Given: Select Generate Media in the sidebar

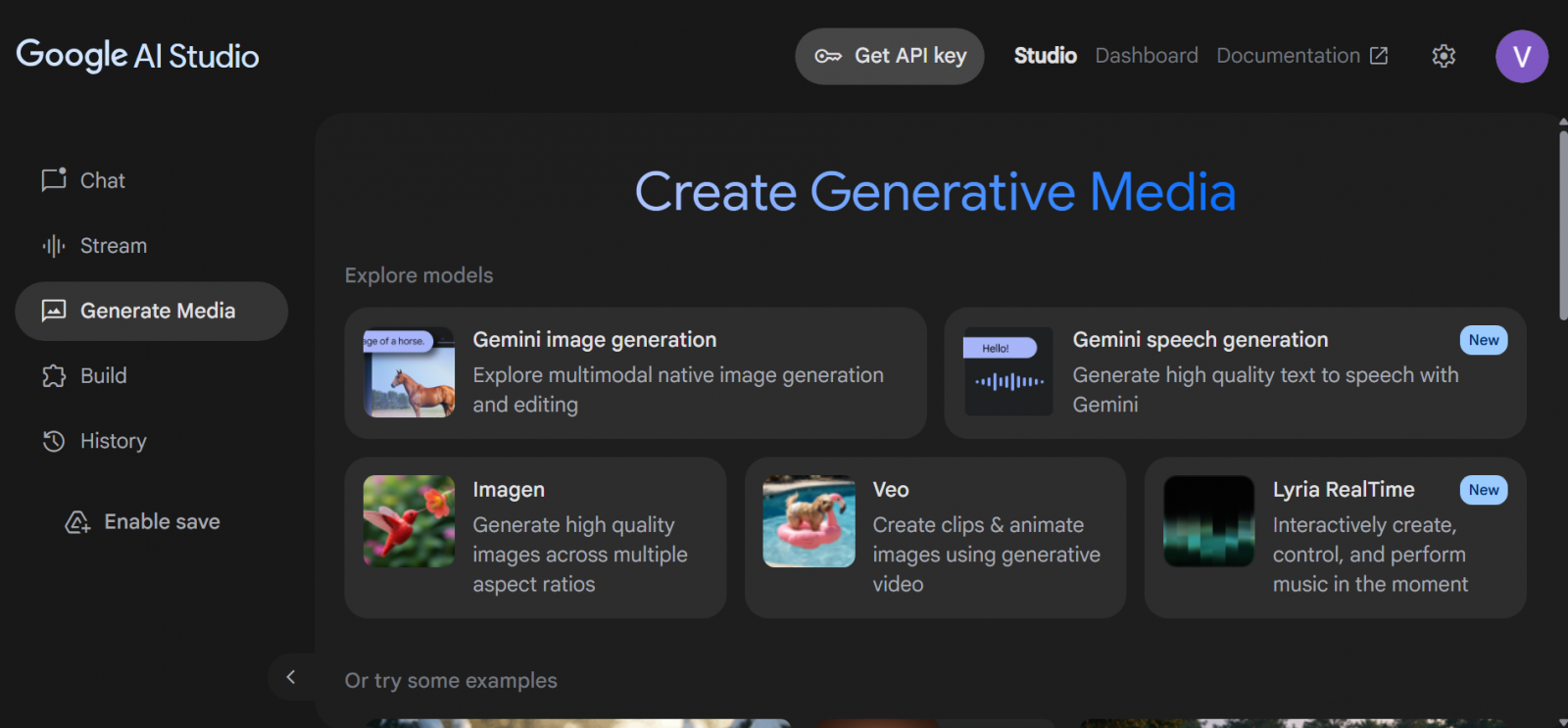Looking at the screenshot, I should (152, 312).
